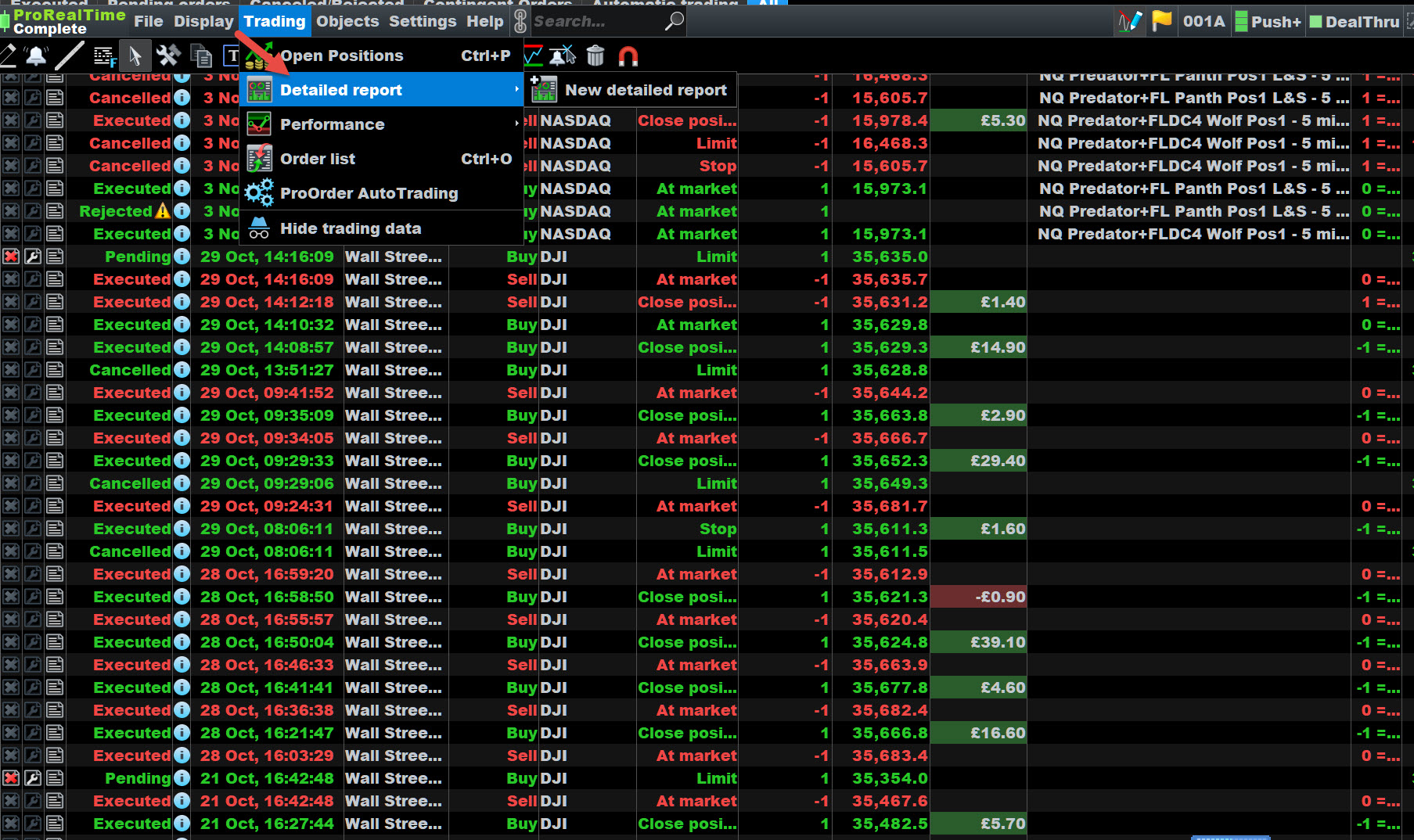Click the price 35,635.0
The width and height of the screenshot is (1414, 840).
pos(890,257)
